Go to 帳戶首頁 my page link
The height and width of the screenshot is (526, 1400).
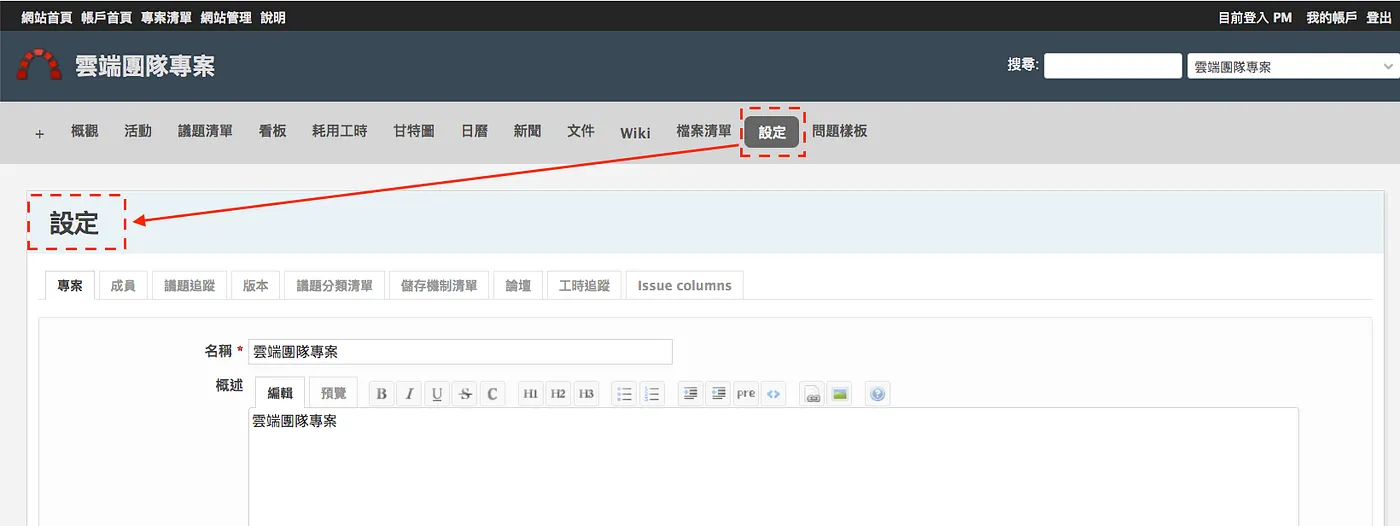pos(107,18)
